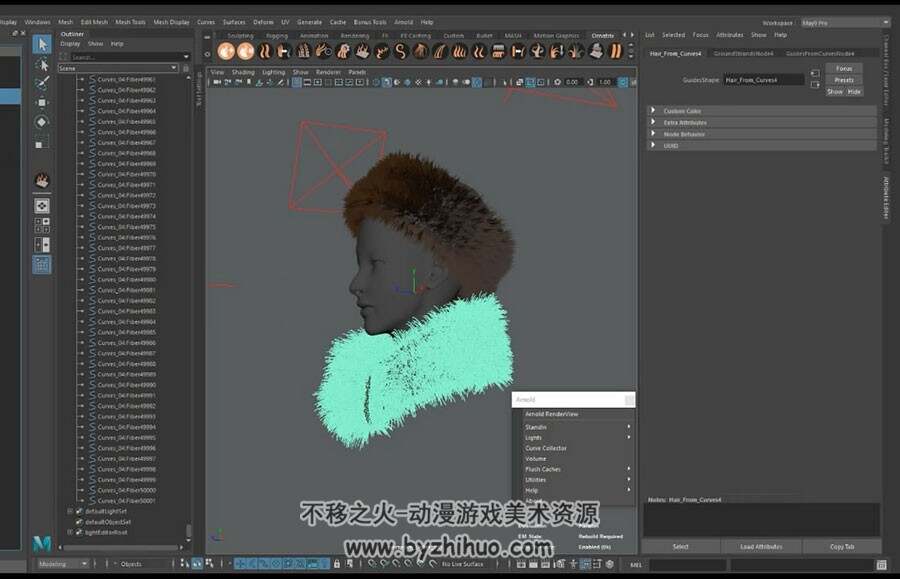900x579 pixels.
Task: Open Script Editor icon at bottom right
Action: pos(882,565)
